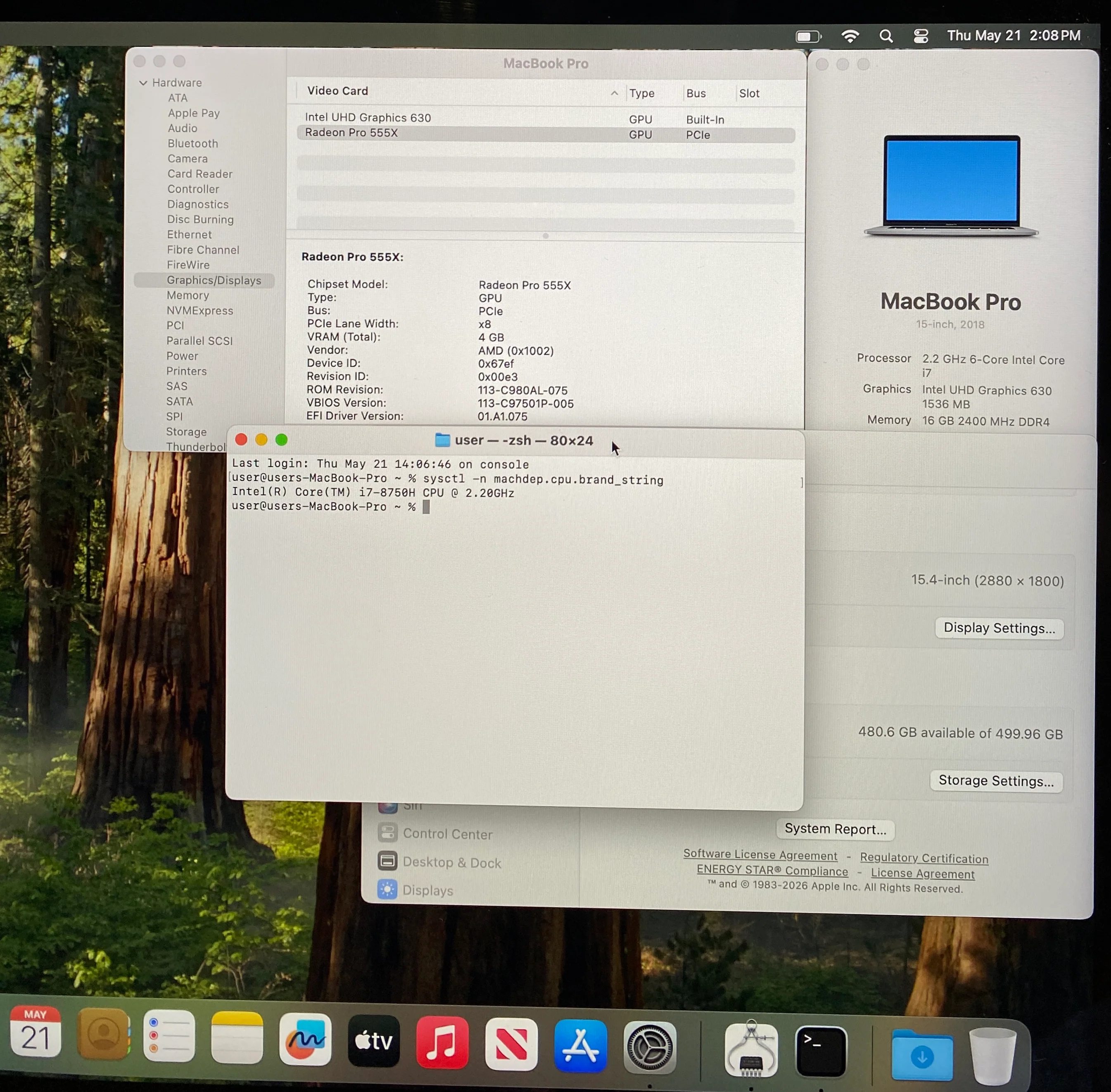Select Ethernet in sidebar
The height and width of the screenshot is (1092, 1111).
click(189, 235)
